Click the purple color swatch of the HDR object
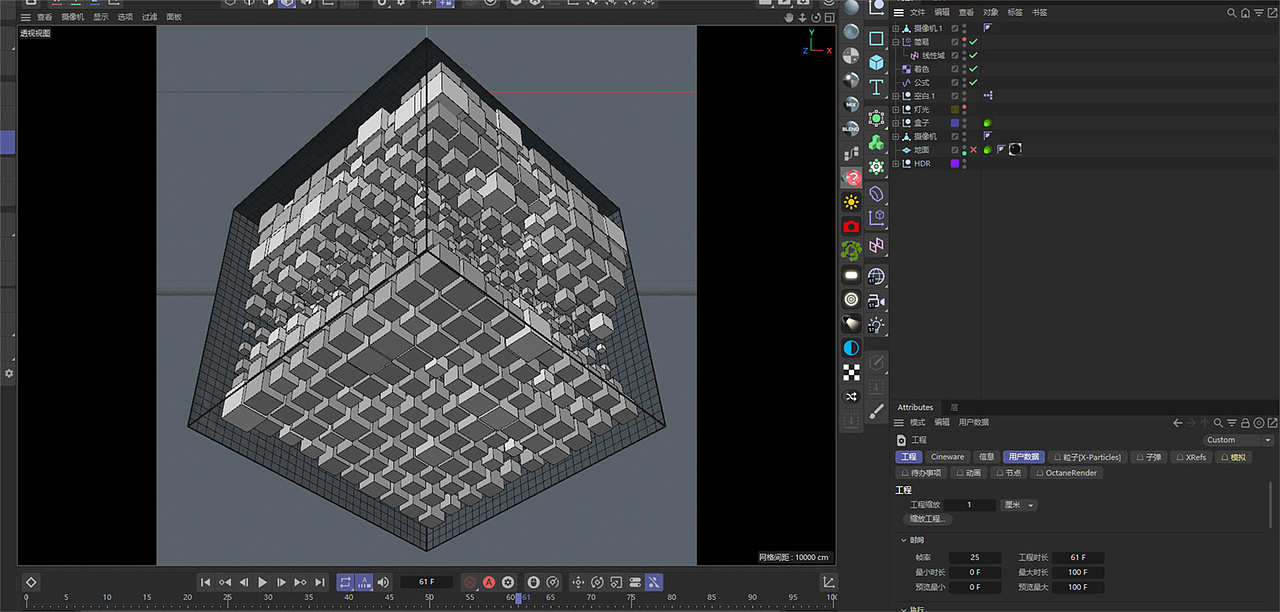Viewport: 1280px width, 612px height. [955, 164]
